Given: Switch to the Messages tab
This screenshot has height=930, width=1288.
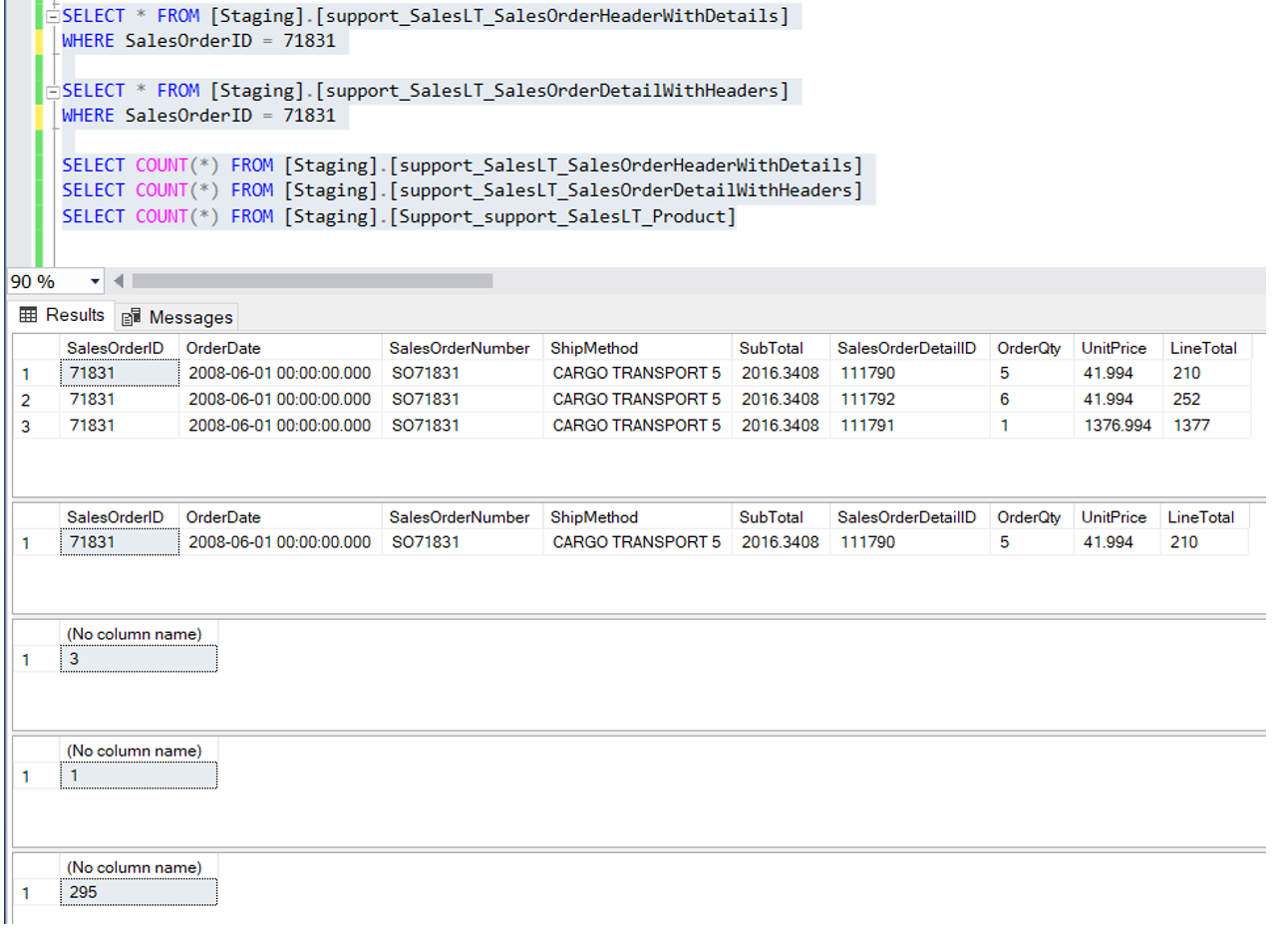Looking at the screenshot, I should pyautogui.click(x=189, y=318).
